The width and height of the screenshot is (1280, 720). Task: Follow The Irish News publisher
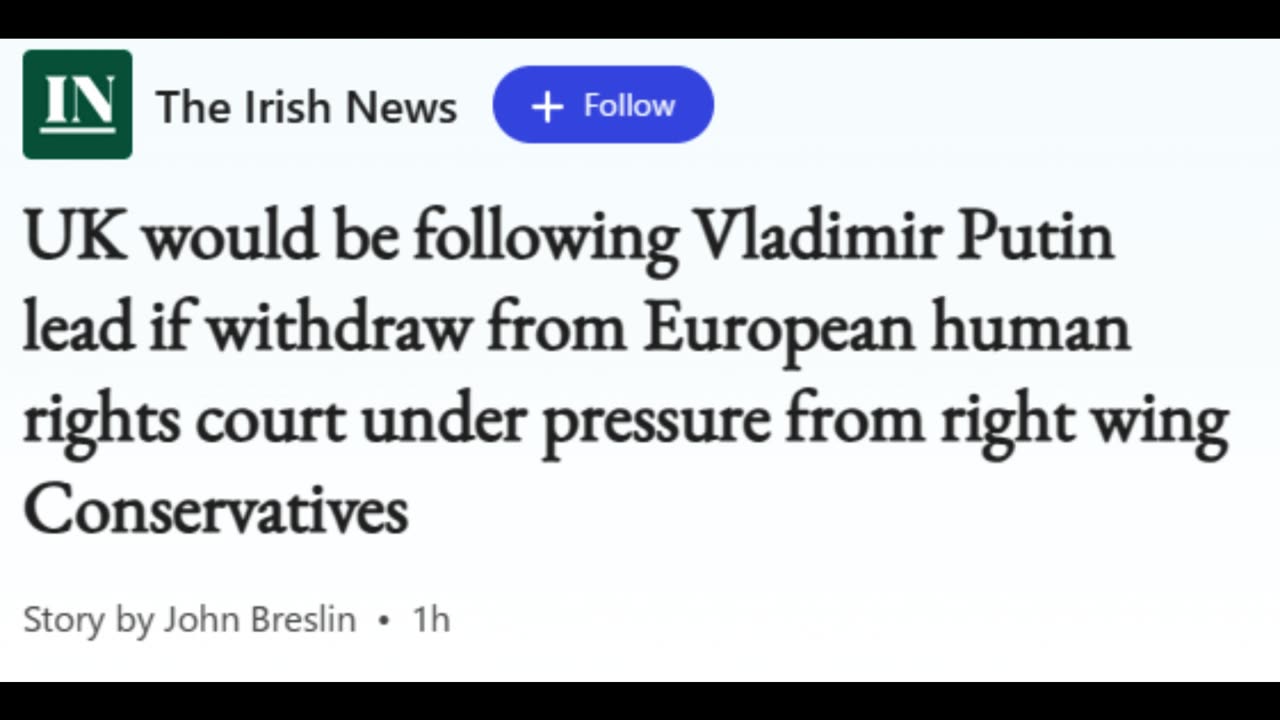pos(603,105)
